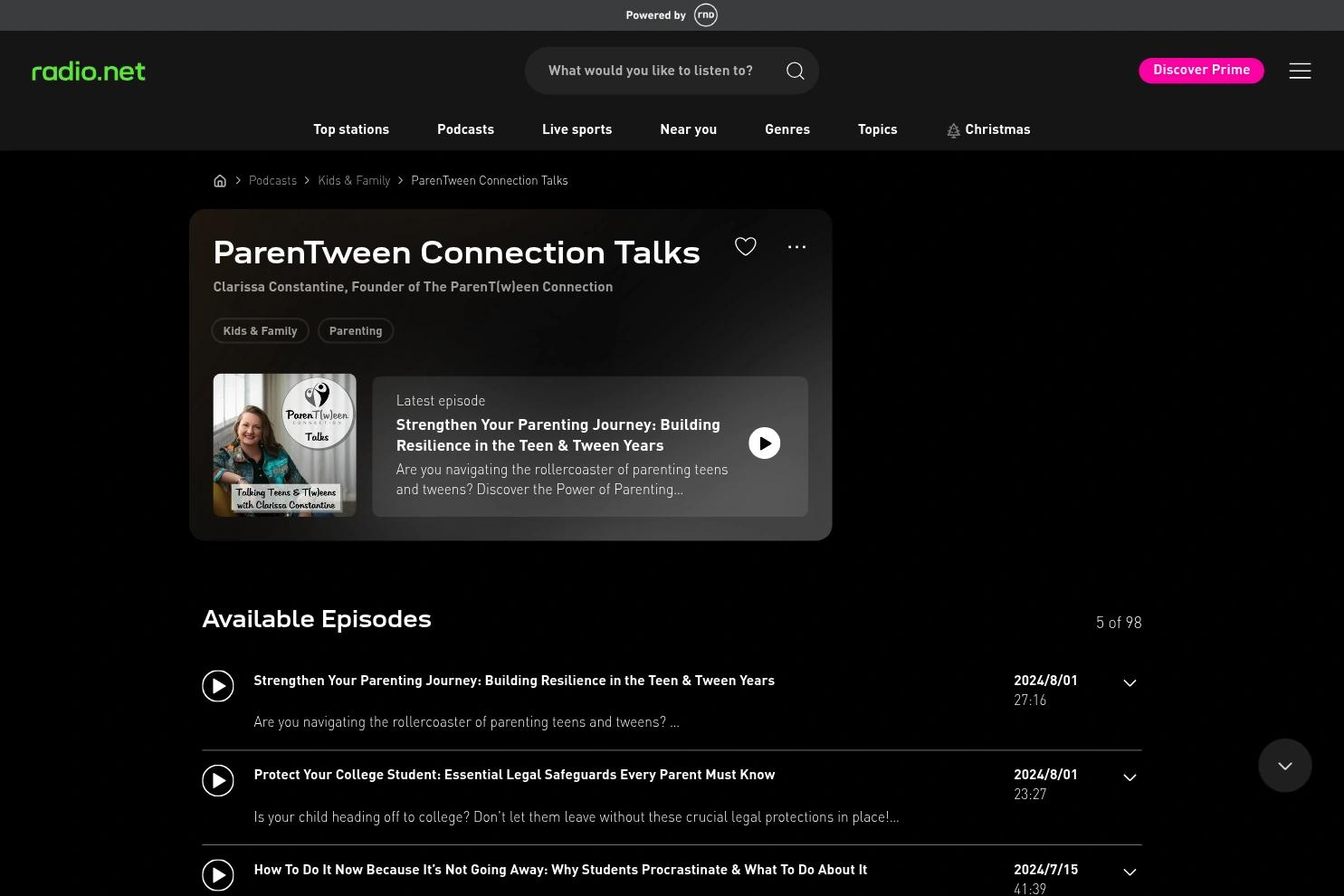Open Podcasts navigation item
The width and height of the screenshot is (1344, 896).
(466, 129)
